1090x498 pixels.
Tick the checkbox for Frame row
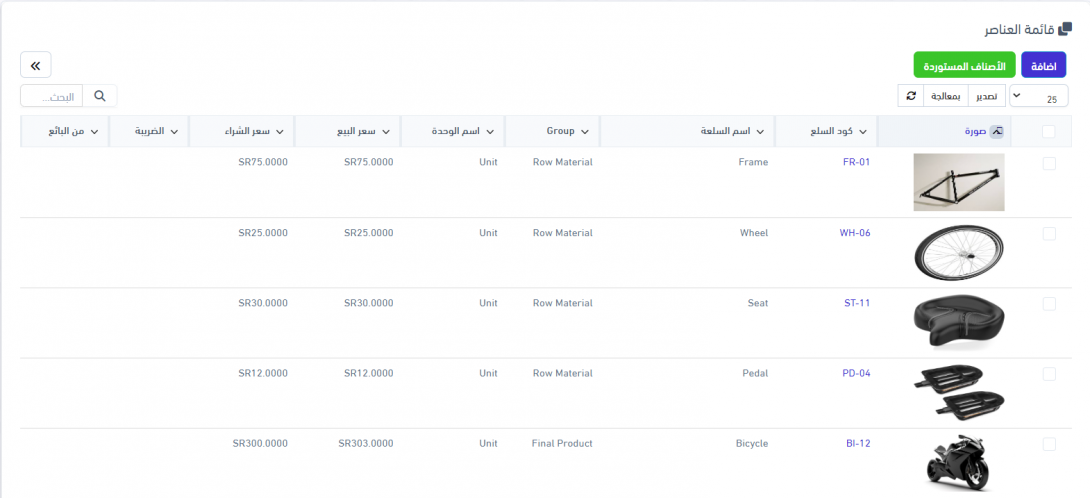pos(1048,163)
